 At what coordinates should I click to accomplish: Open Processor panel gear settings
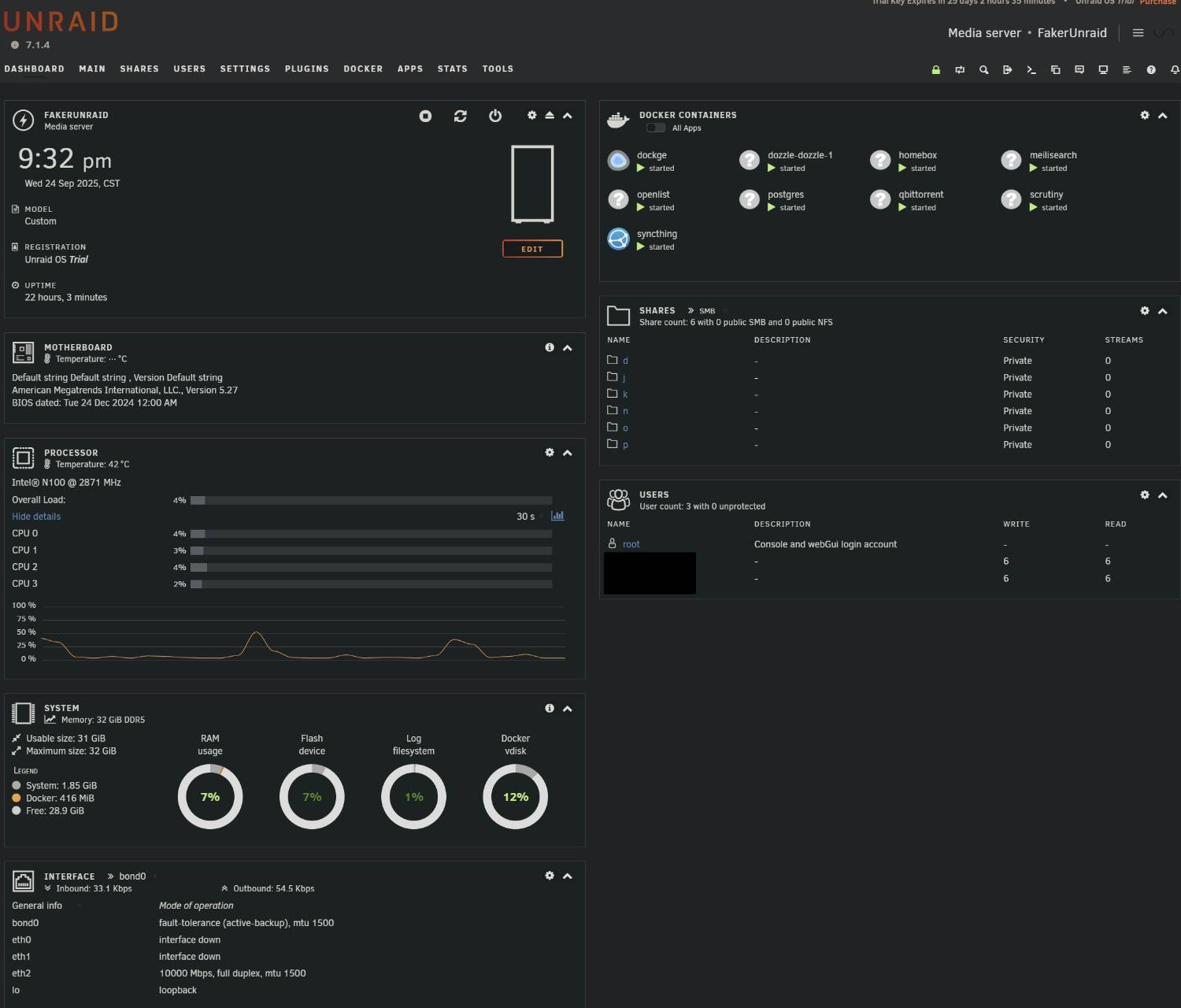pyautogui.click(x=550, y=452)
